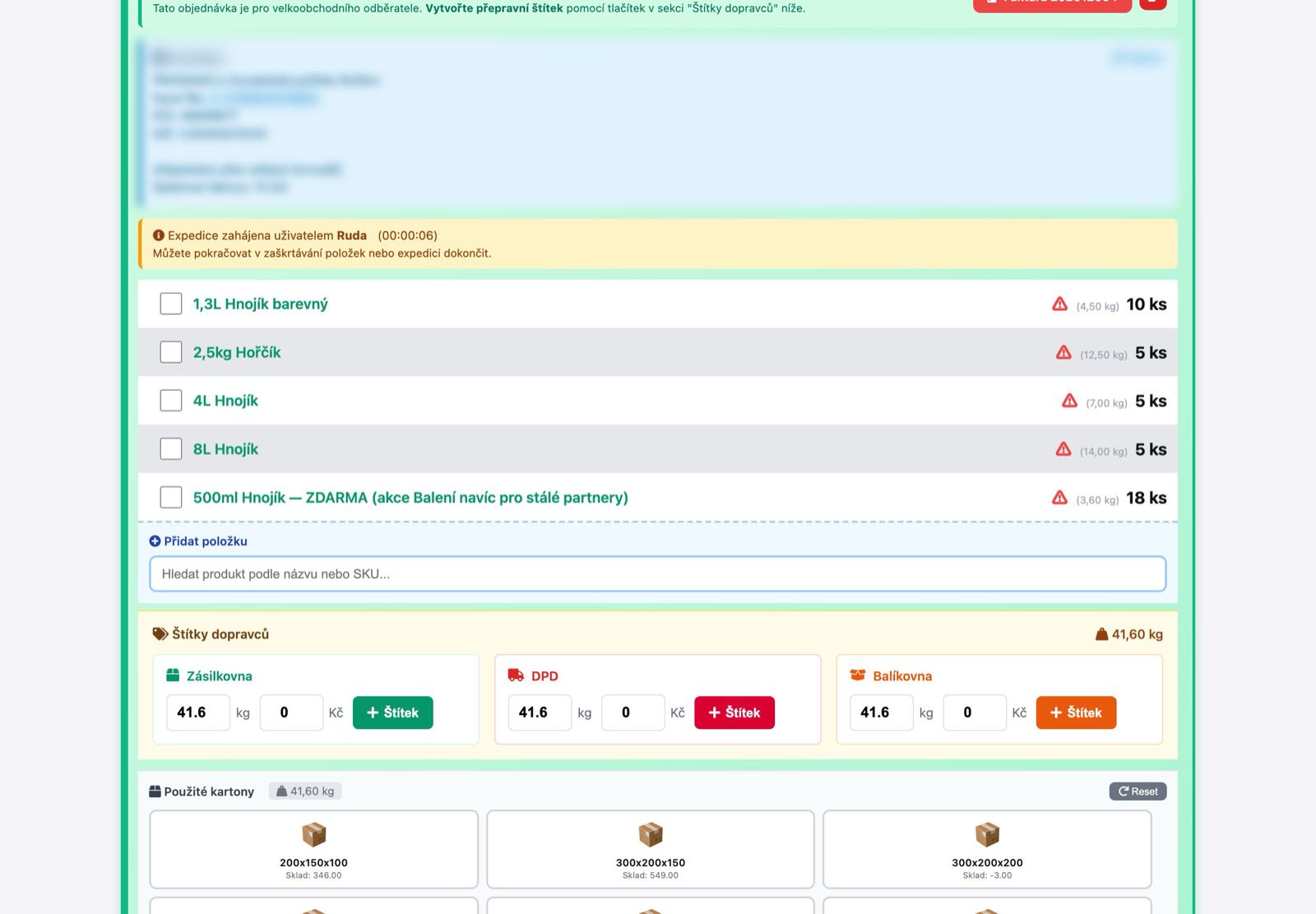The image size is (1316, 914).
Task: Click the warning triangle on 8L Hnojík row
Action: click(x=1063, y=449)
